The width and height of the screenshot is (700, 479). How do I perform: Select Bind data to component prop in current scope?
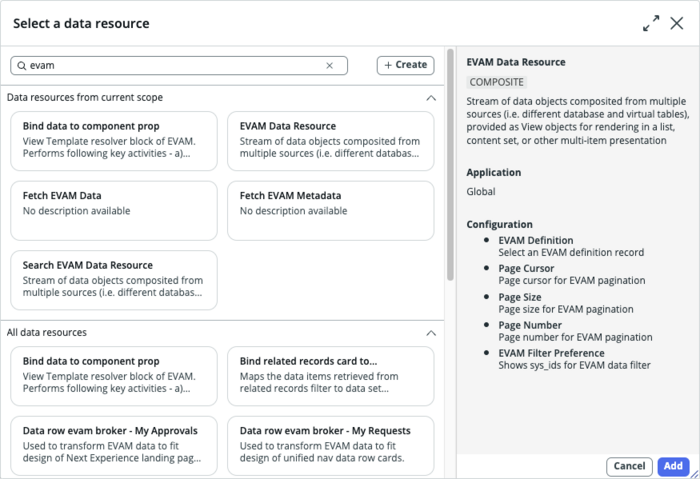(114, 141)
